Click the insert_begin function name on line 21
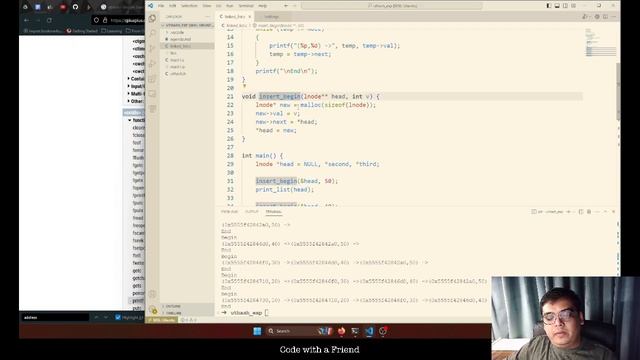 click(280, 96)
